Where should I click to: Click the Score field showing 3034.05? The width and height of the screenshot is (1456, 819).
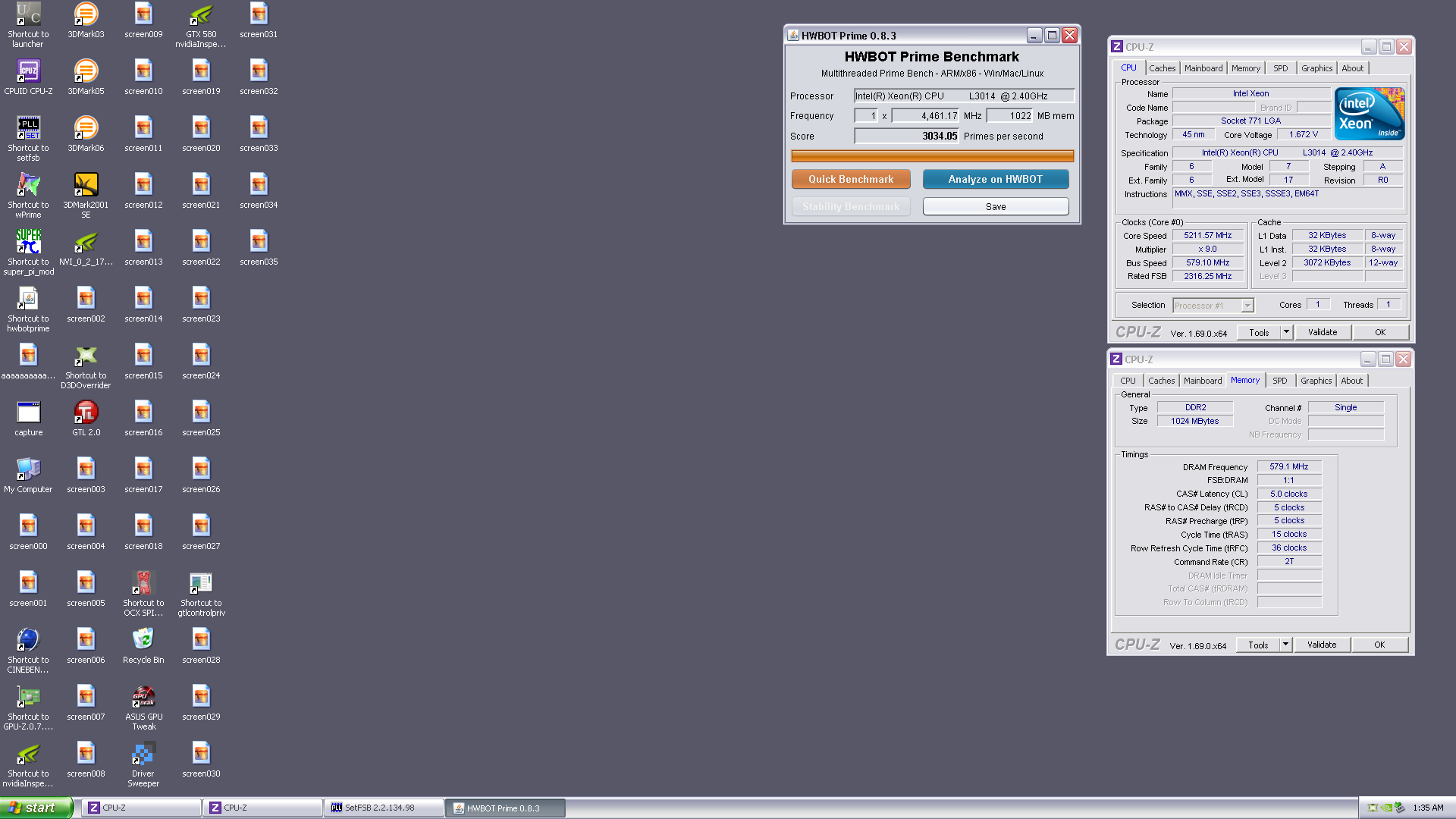click(906, 136)
